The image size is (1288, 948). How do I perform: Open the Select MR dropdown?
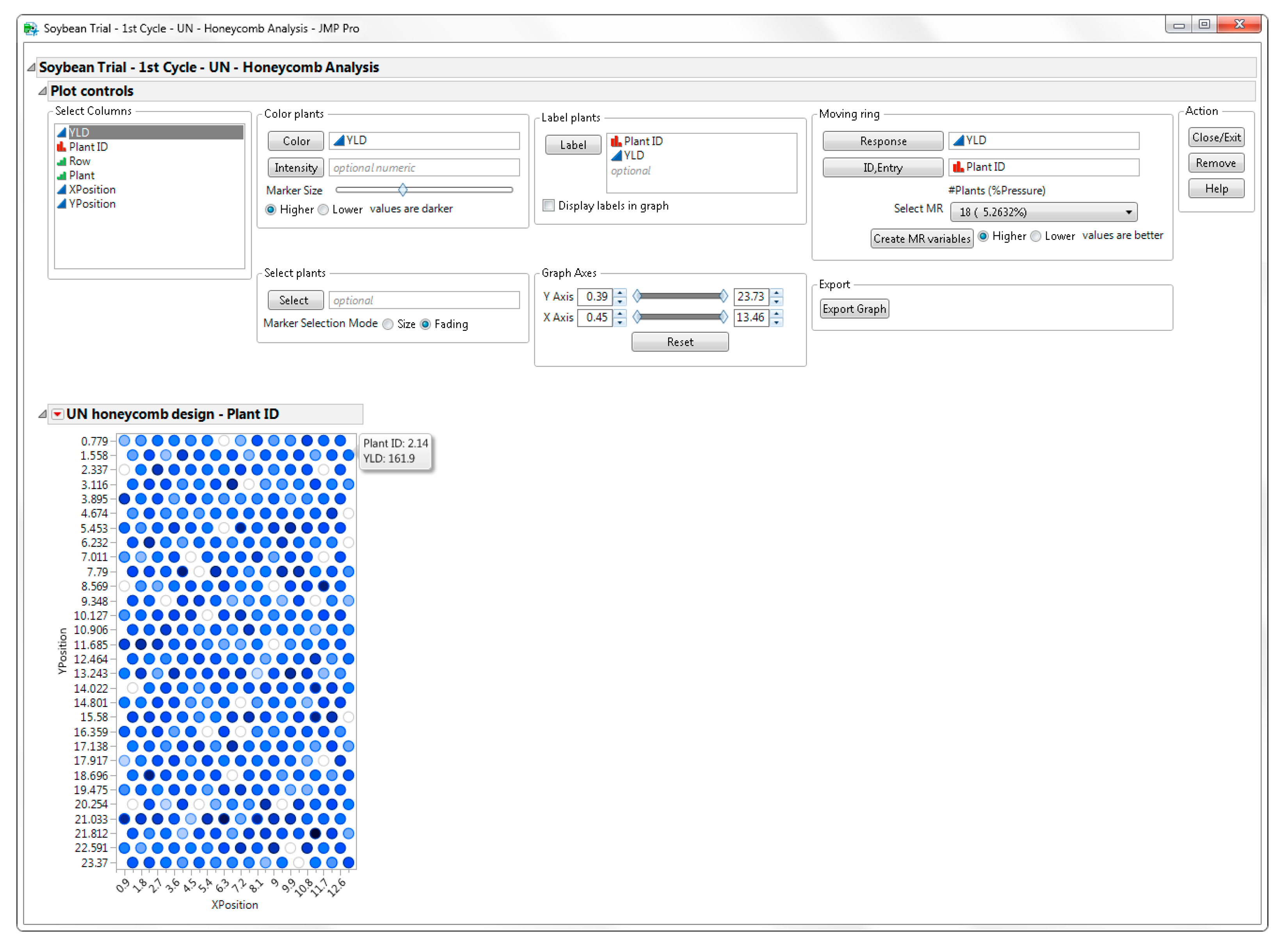pyautogui.click(x=1043, y=212)
